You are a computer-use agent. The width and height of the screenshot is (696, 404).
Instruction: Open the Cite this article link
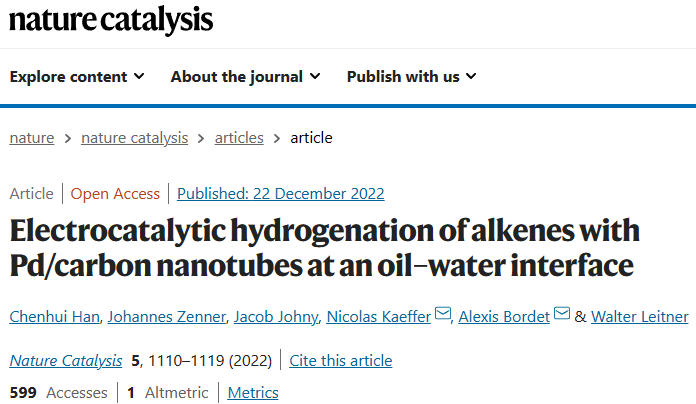341,360
